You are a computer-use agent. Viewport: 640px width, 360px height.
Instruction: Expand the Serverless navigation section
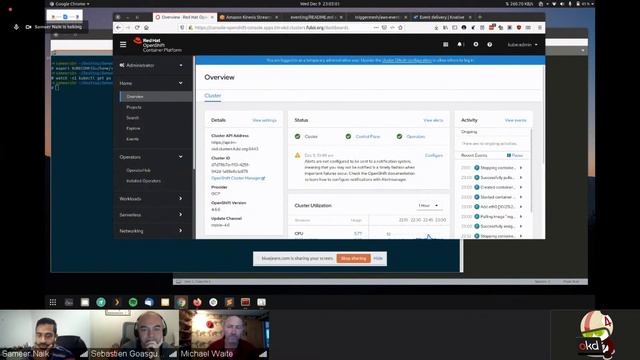[152, 215]
